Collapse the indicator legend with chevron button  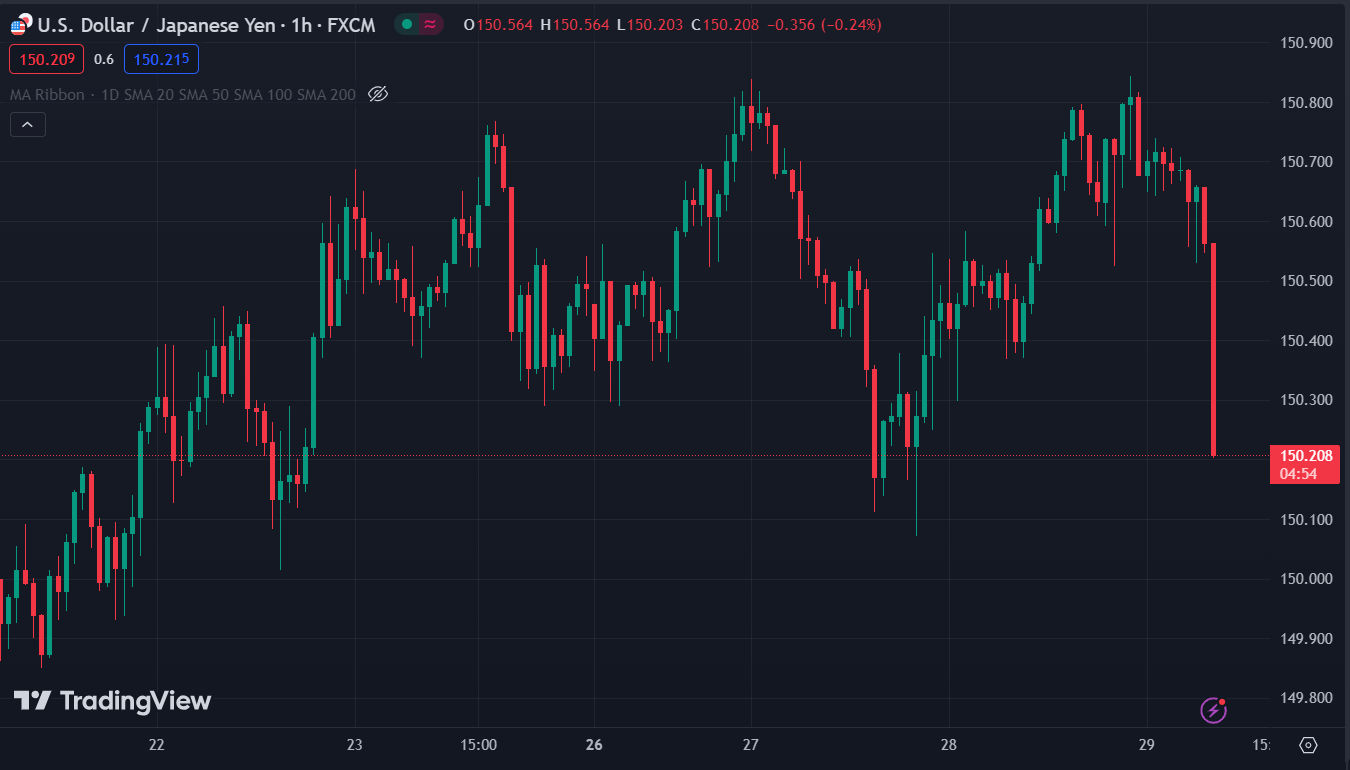click(x=27, y=125)
